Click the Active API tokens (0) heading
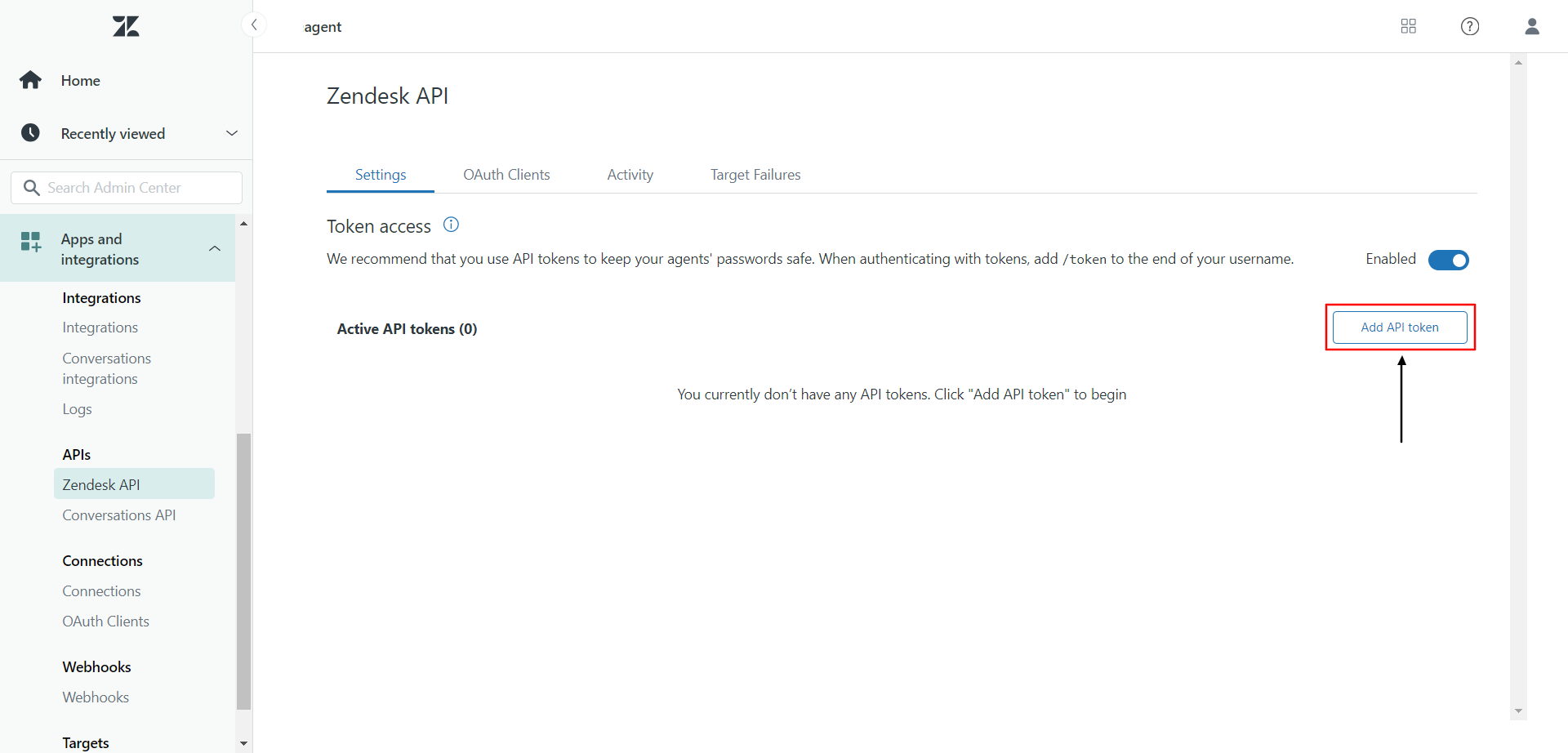The image size is (1568, 753). (x=407, y=329)
